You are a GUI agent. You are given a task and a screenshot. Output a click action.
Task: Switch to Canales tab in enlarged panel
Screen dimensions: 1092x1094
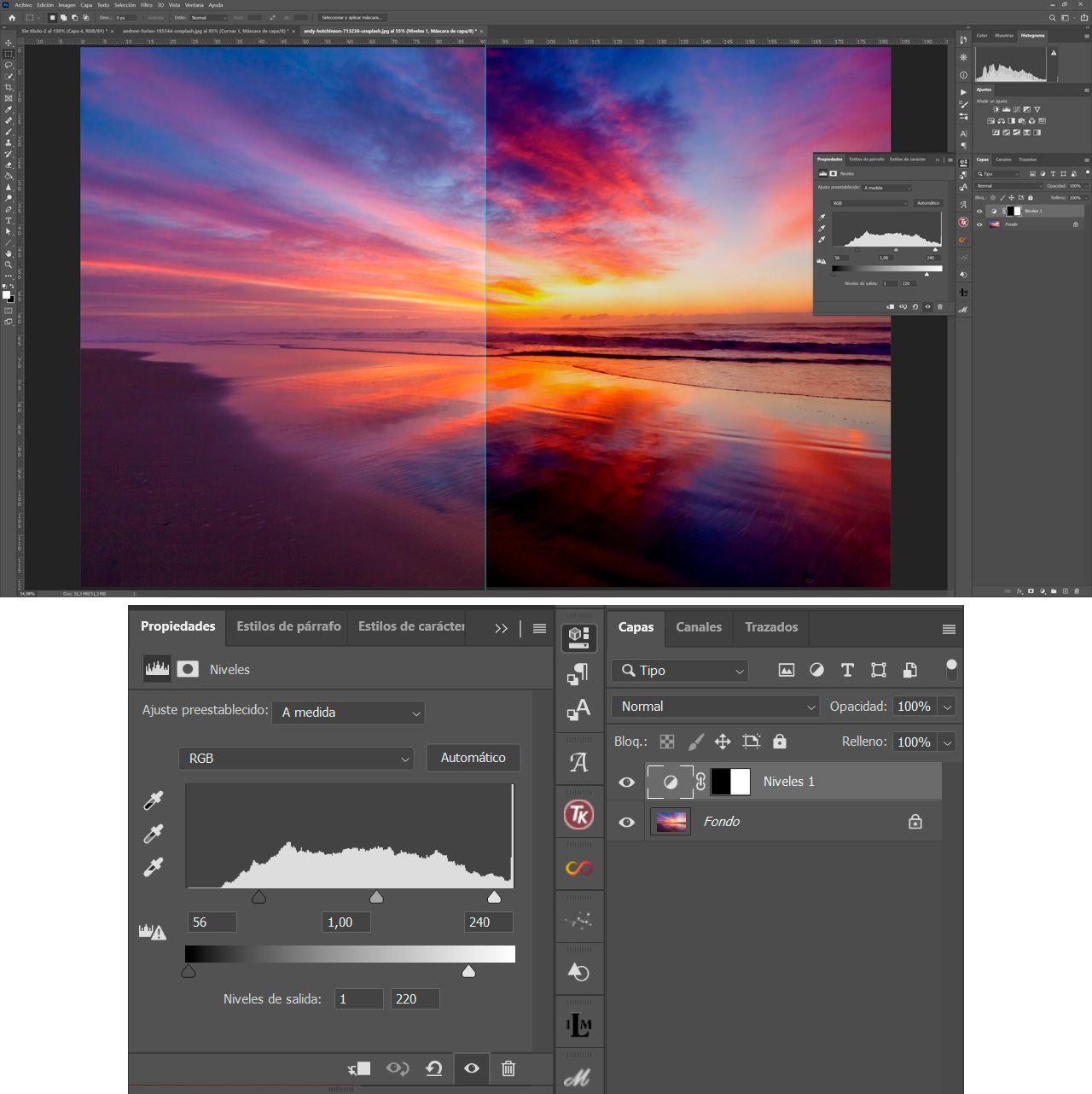[x=699, y=627]
